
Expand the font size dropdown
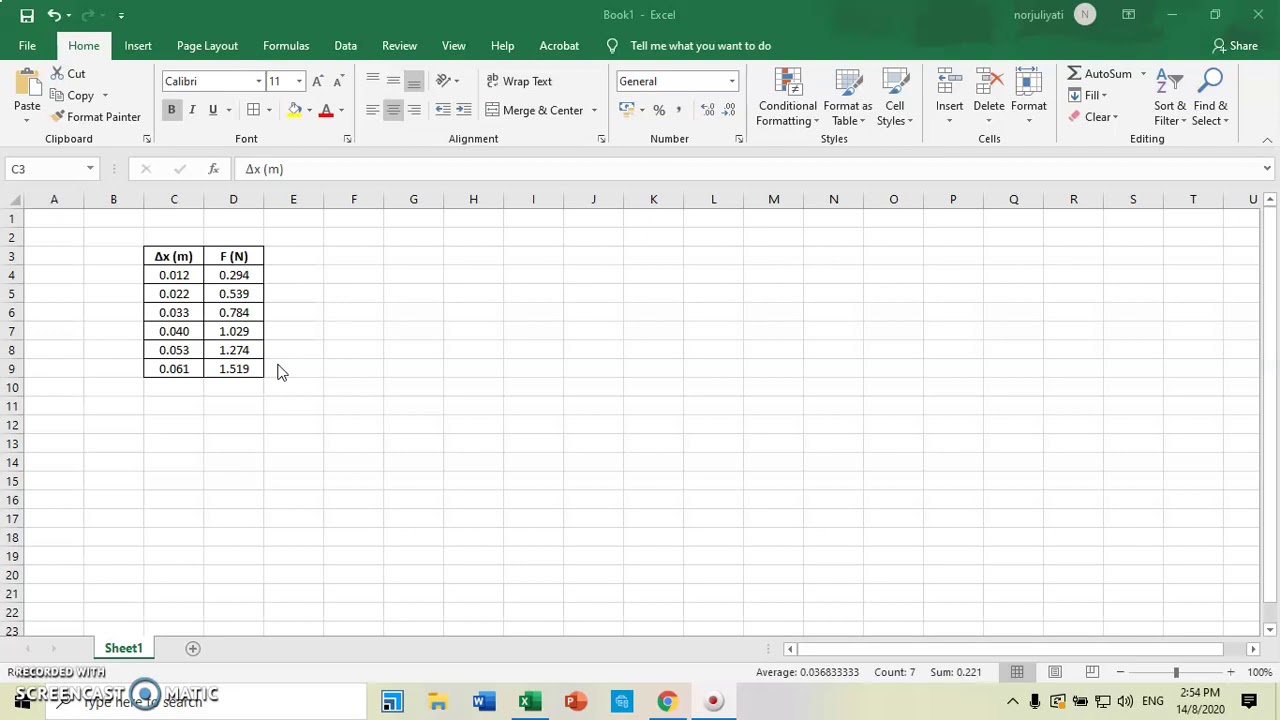pyautogui.click(x=299, y=81)
